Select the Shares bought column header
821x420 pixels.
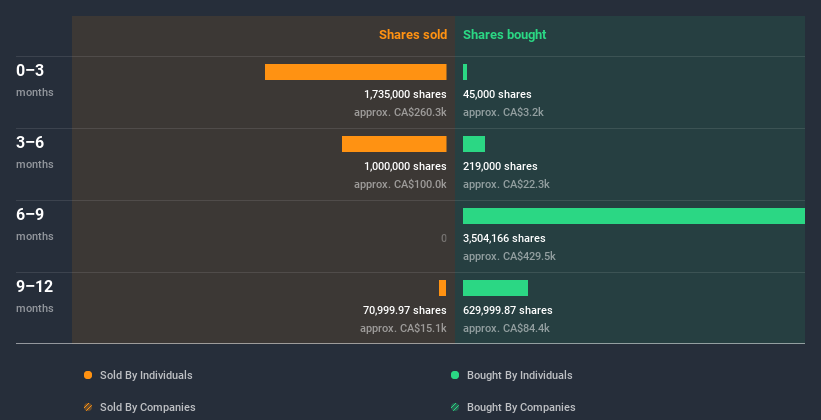click(x=505, y=35)
